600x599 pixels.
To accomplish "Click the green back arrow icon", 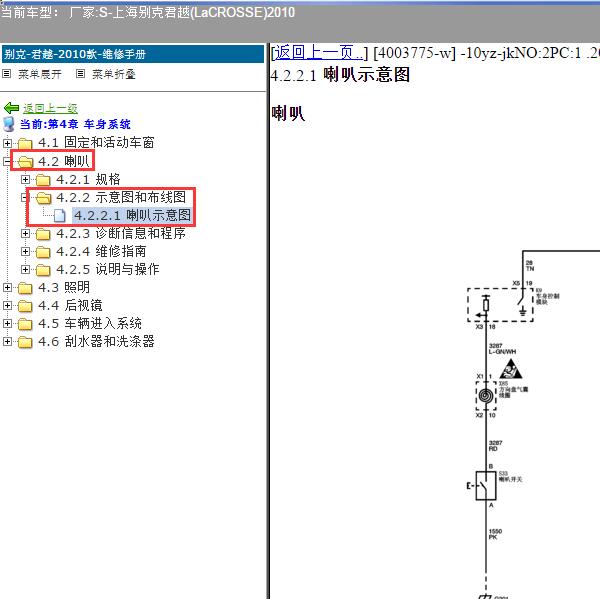I will tap(11, 108).
